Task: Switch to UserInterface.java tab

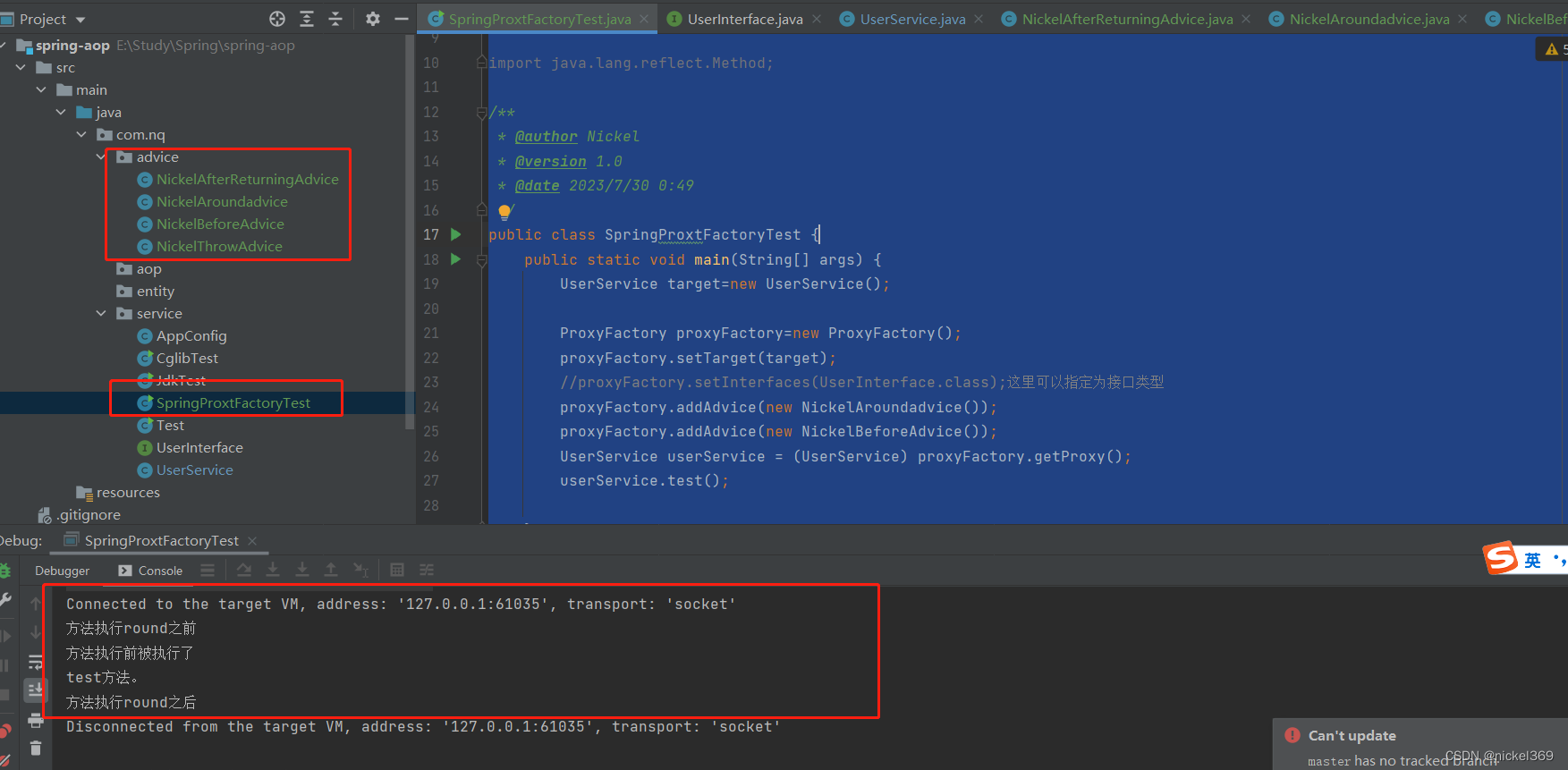Action: 744,19
